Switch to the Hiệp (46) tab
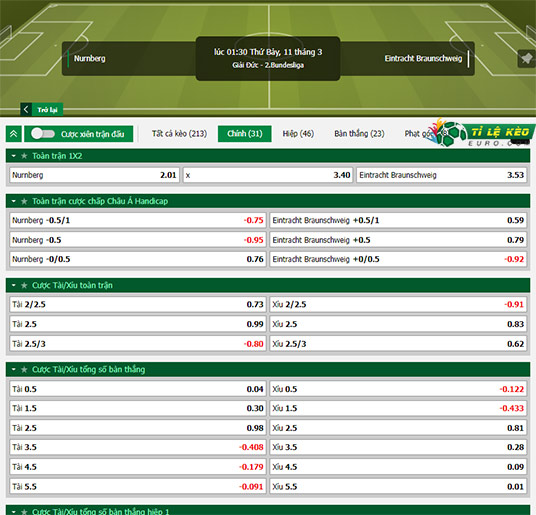 (298, 134)
